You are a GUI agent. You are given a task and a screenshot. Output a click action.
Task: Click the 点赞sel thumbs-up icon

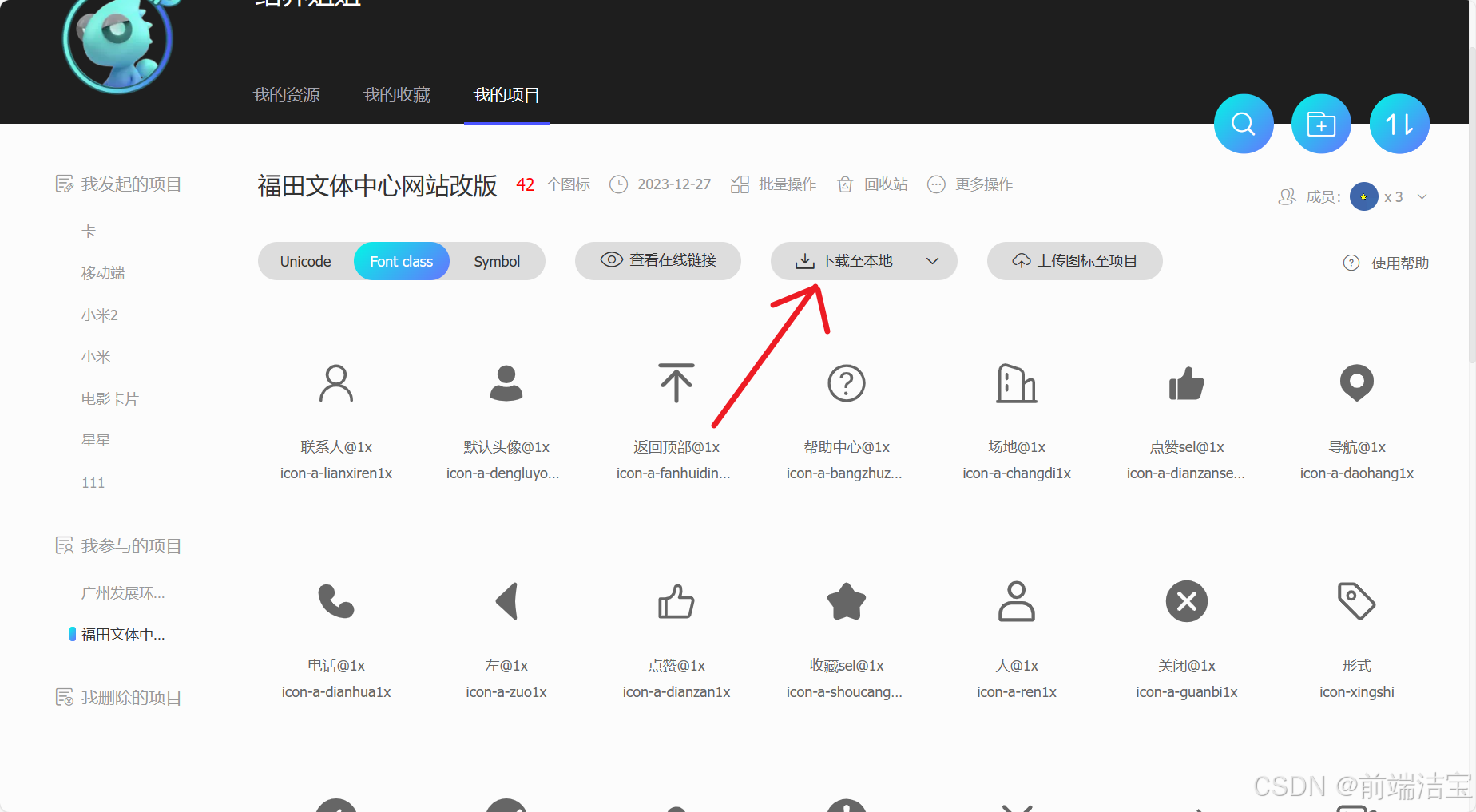tap(1186, 383)
